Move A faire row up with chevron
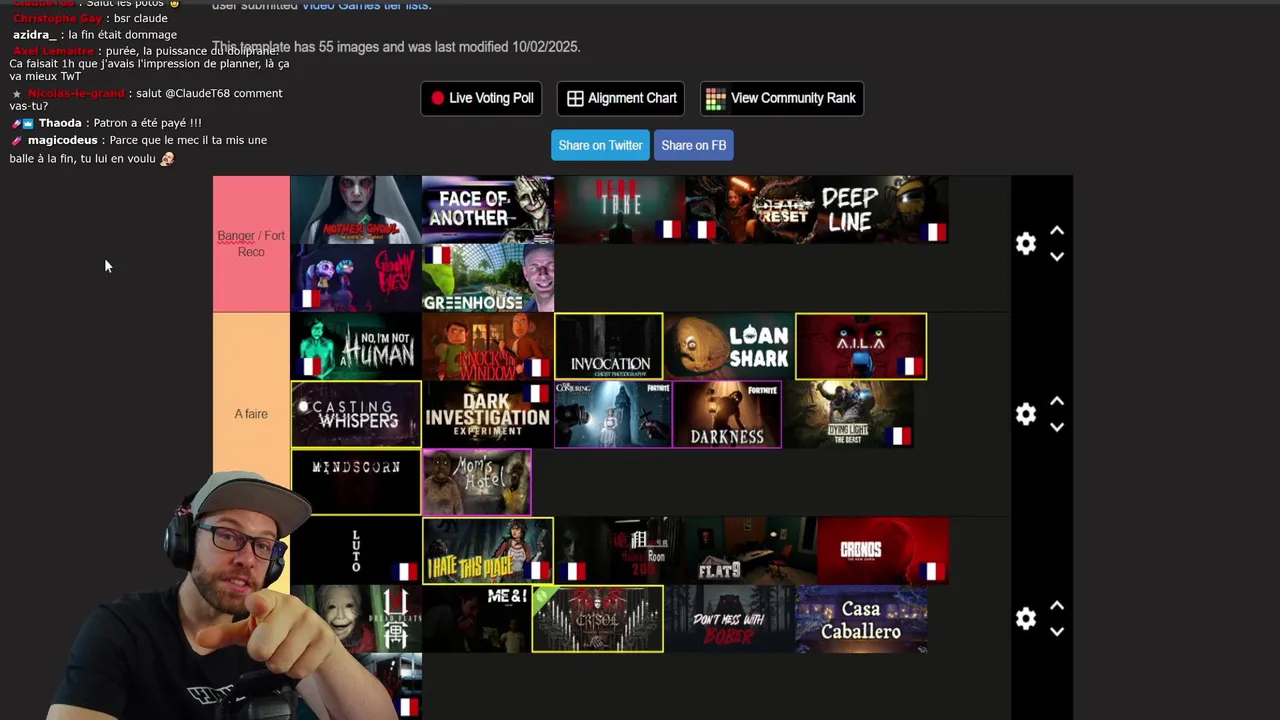The height and width of the screenshot is (720, 1280). coord(1057,402)
